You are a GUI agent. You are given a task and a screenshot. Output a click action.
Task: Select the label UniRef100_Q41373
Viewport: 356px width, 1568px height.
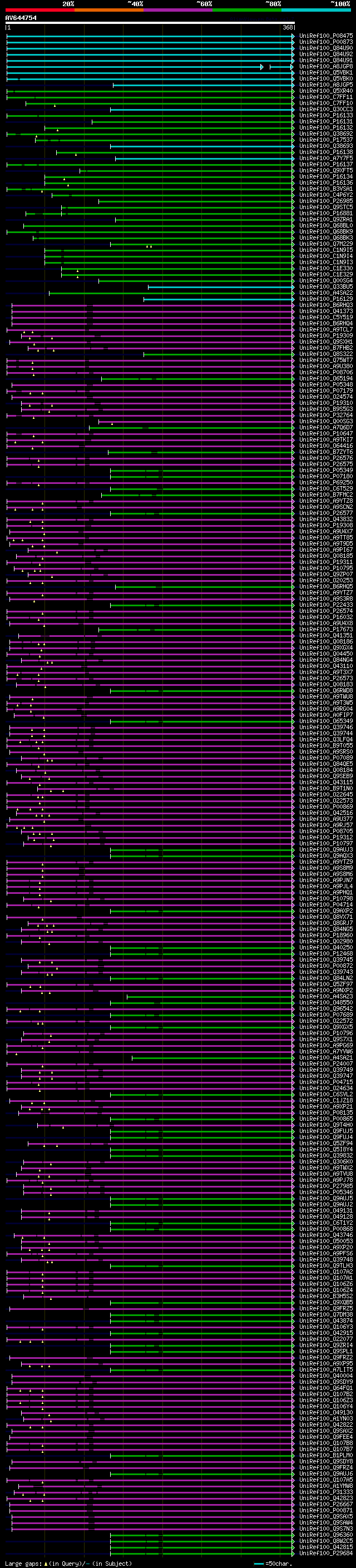(x=325, y=311)
